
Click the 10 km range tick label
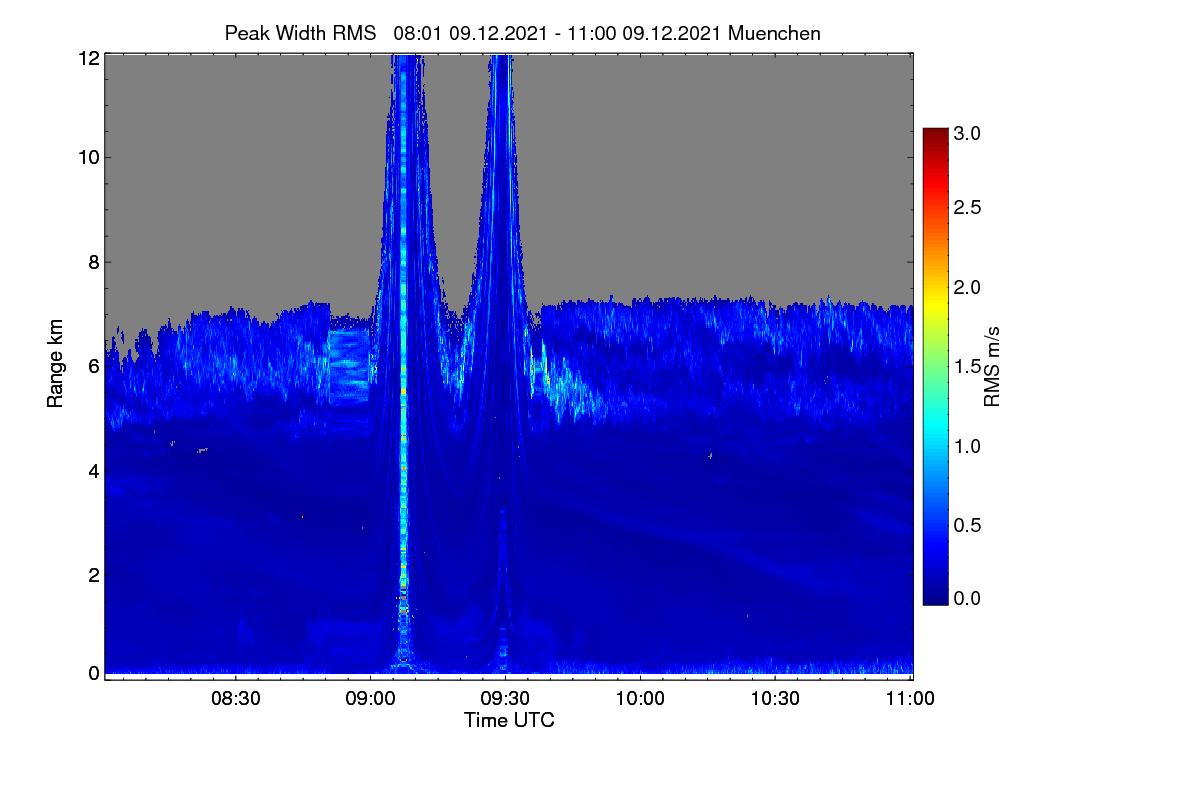pyautogui.click(x=88, y=157)
